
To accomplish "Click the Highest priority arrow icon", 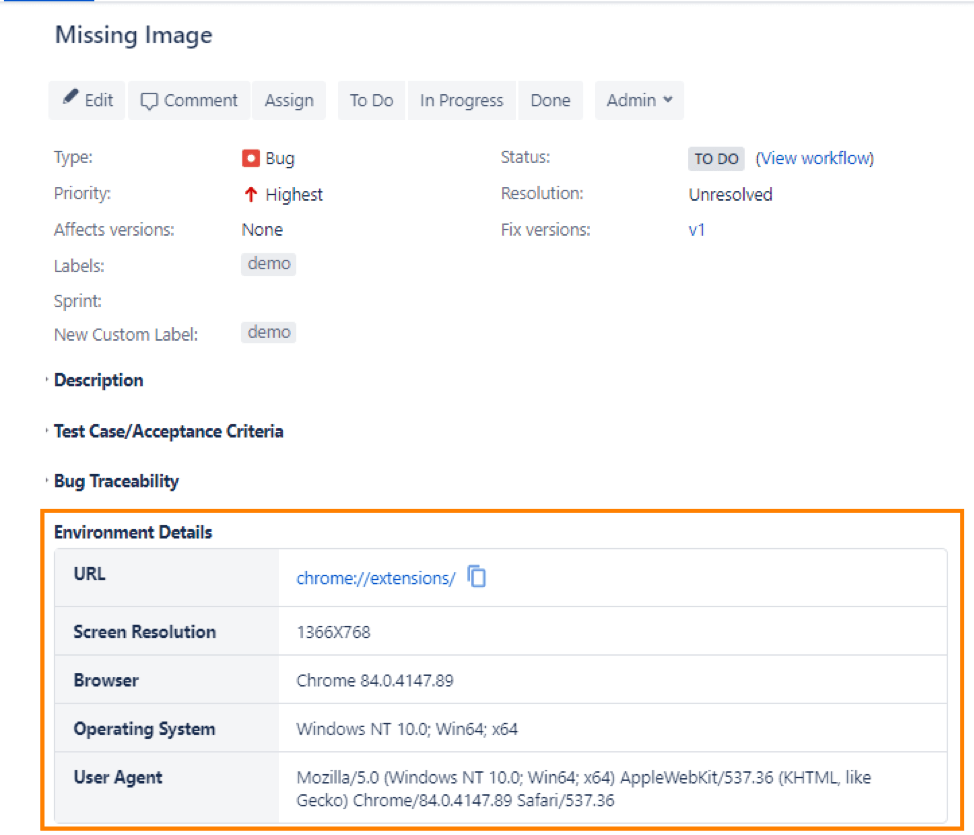I will point(250,194).
